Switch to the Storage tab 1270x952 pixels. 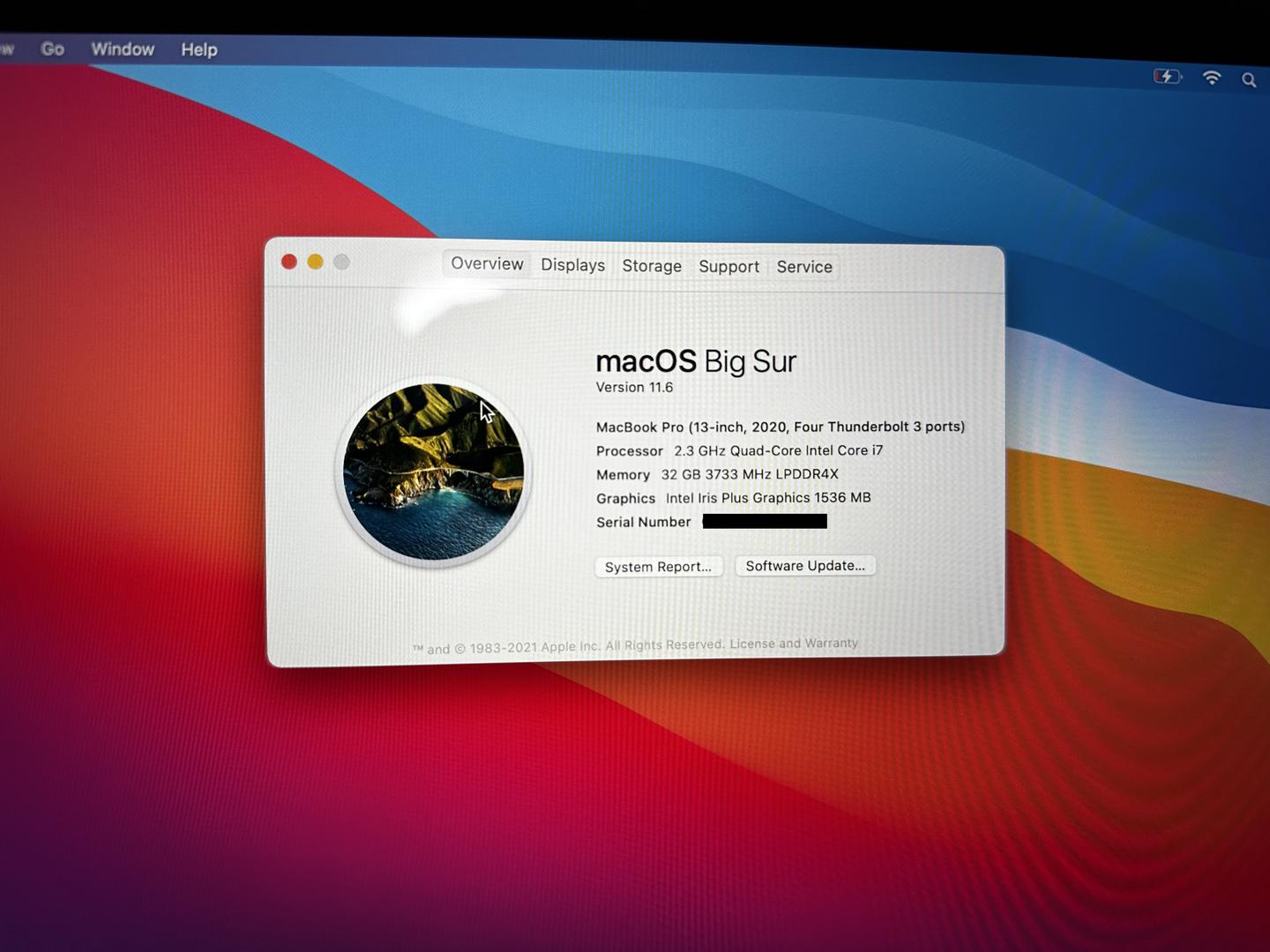tap(652, 265)
